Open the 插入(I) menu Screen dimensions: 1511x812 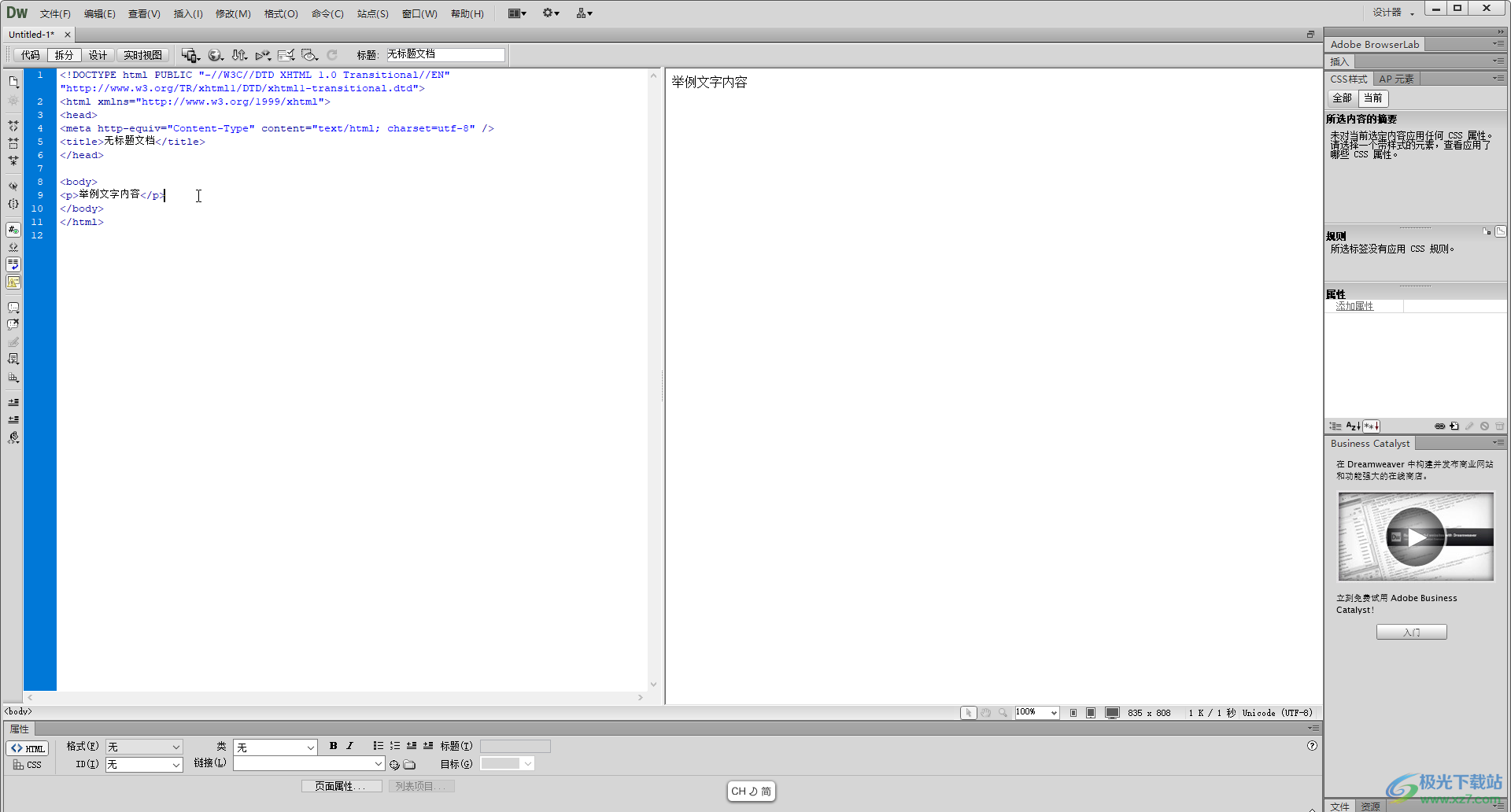pyautogui.click(x=188, y=13)
